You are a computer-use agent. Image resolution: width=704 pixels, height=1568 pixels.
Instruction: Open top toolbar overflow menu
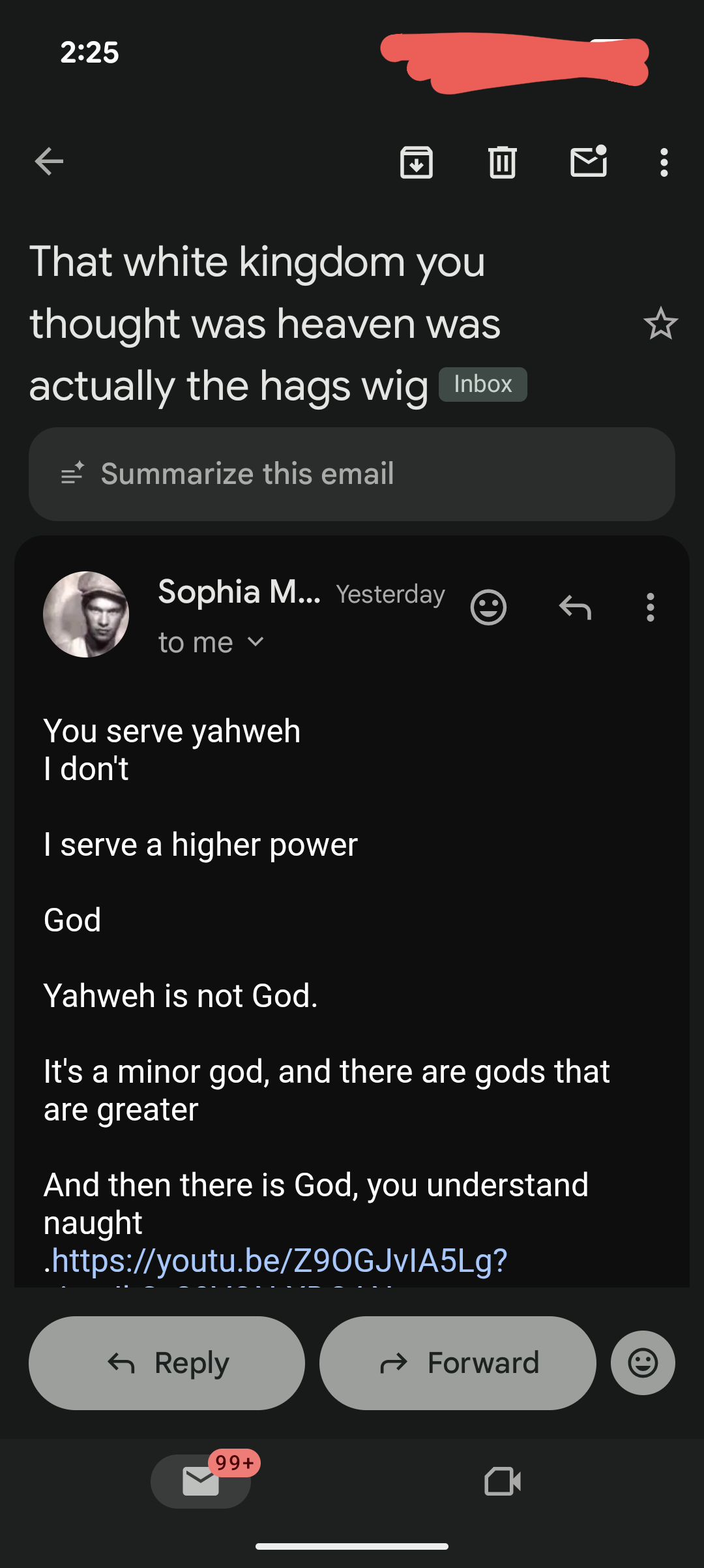pyautogui.click(x=664, y=162)
